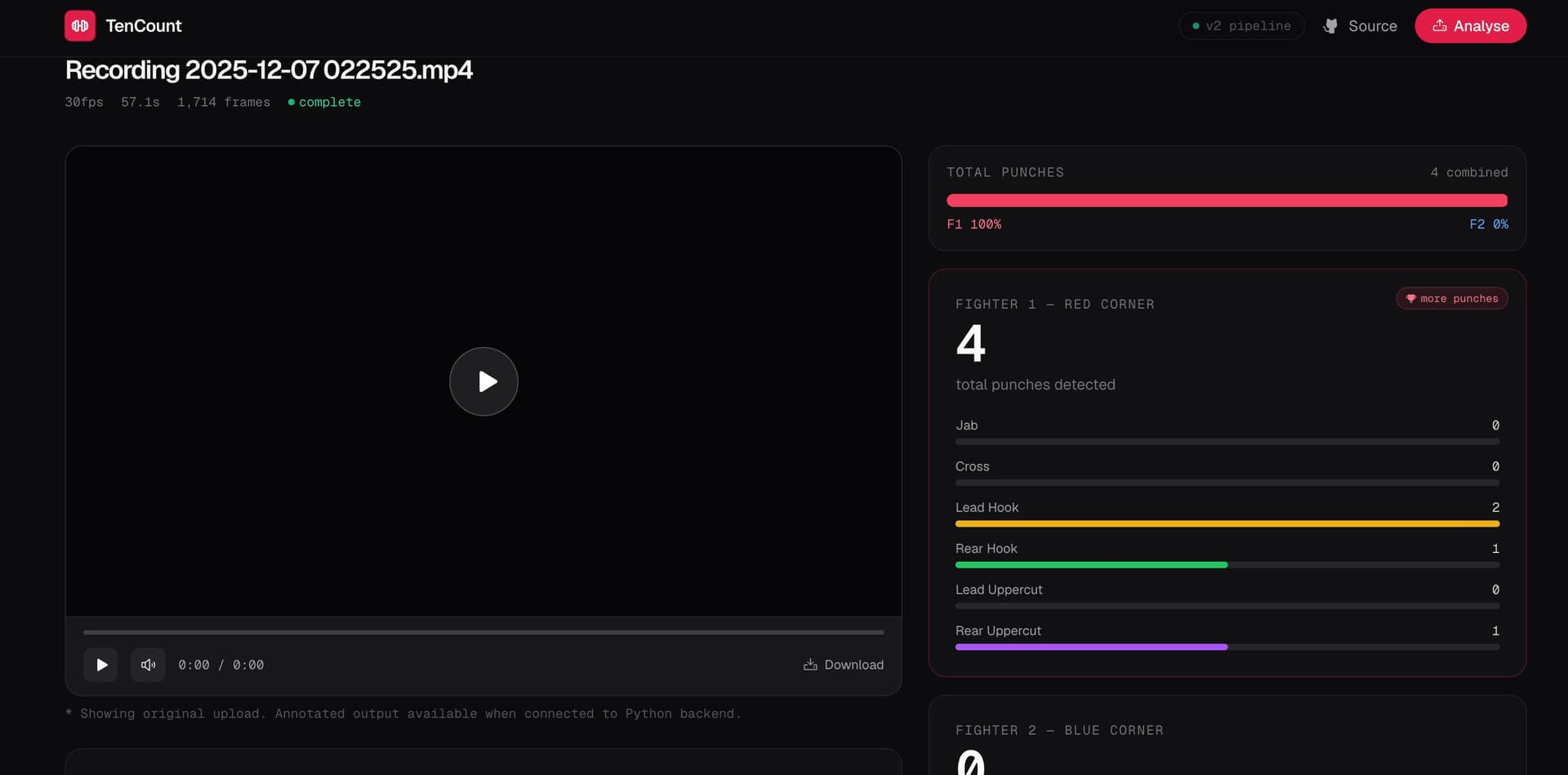
Task: Click the recording filename title
Action: tap(269, 70)
